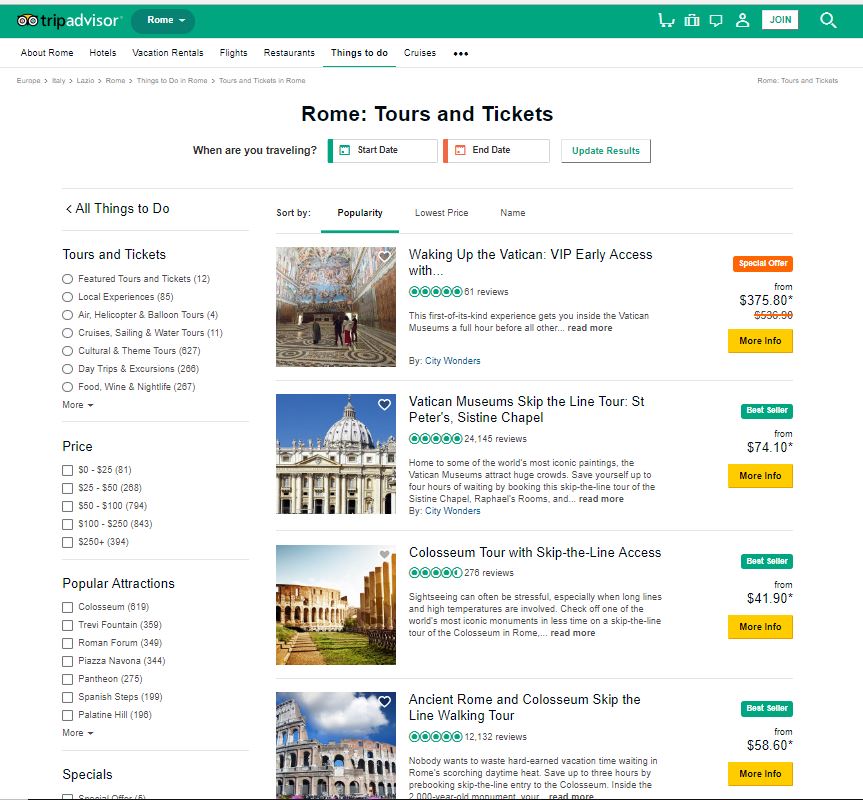This screenshot has width=863, height=800.
Task: Open the profile person icon
Action: 740,19
